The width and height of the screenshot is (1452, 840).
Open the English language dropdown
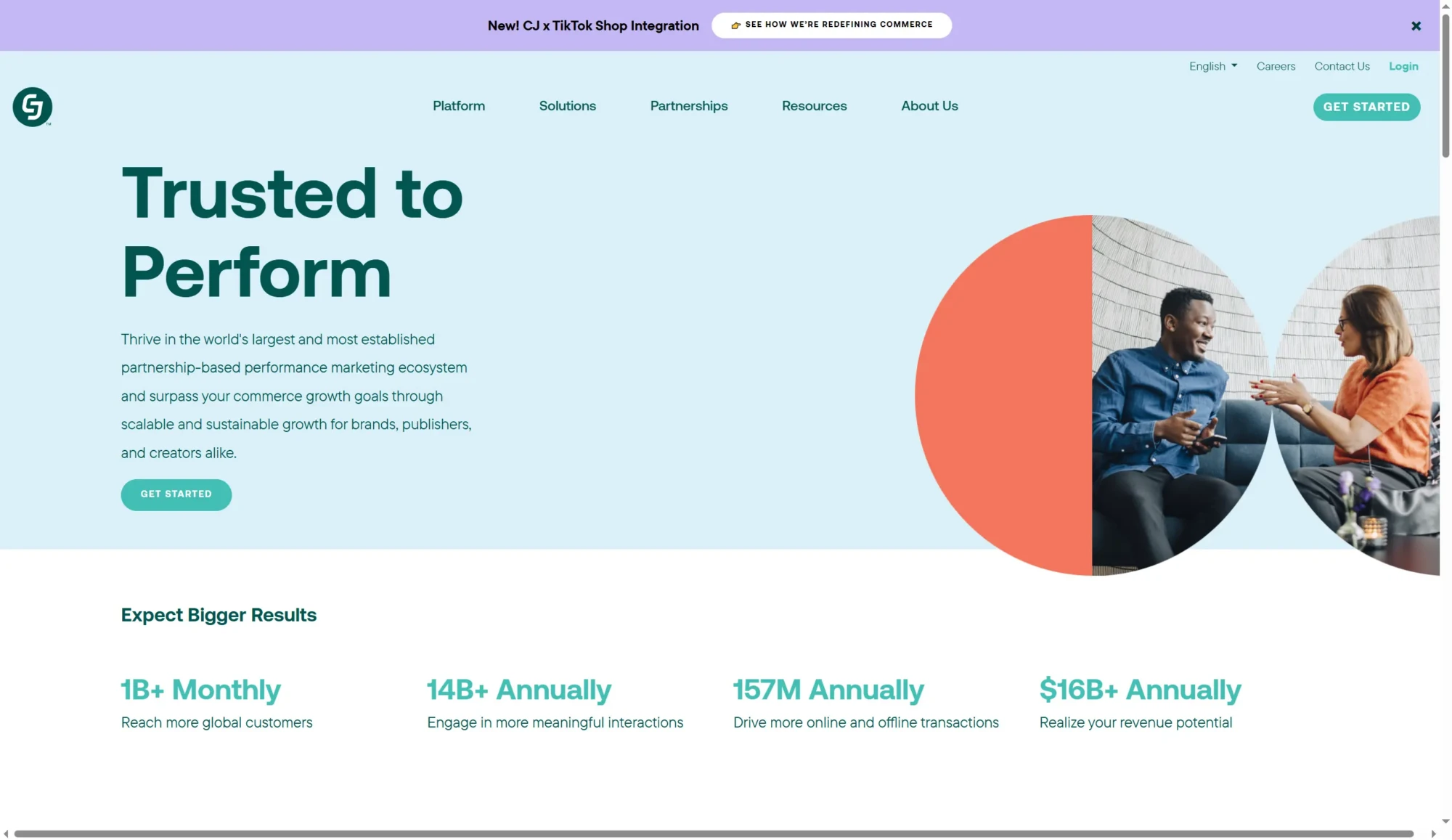pos(1213,66)
